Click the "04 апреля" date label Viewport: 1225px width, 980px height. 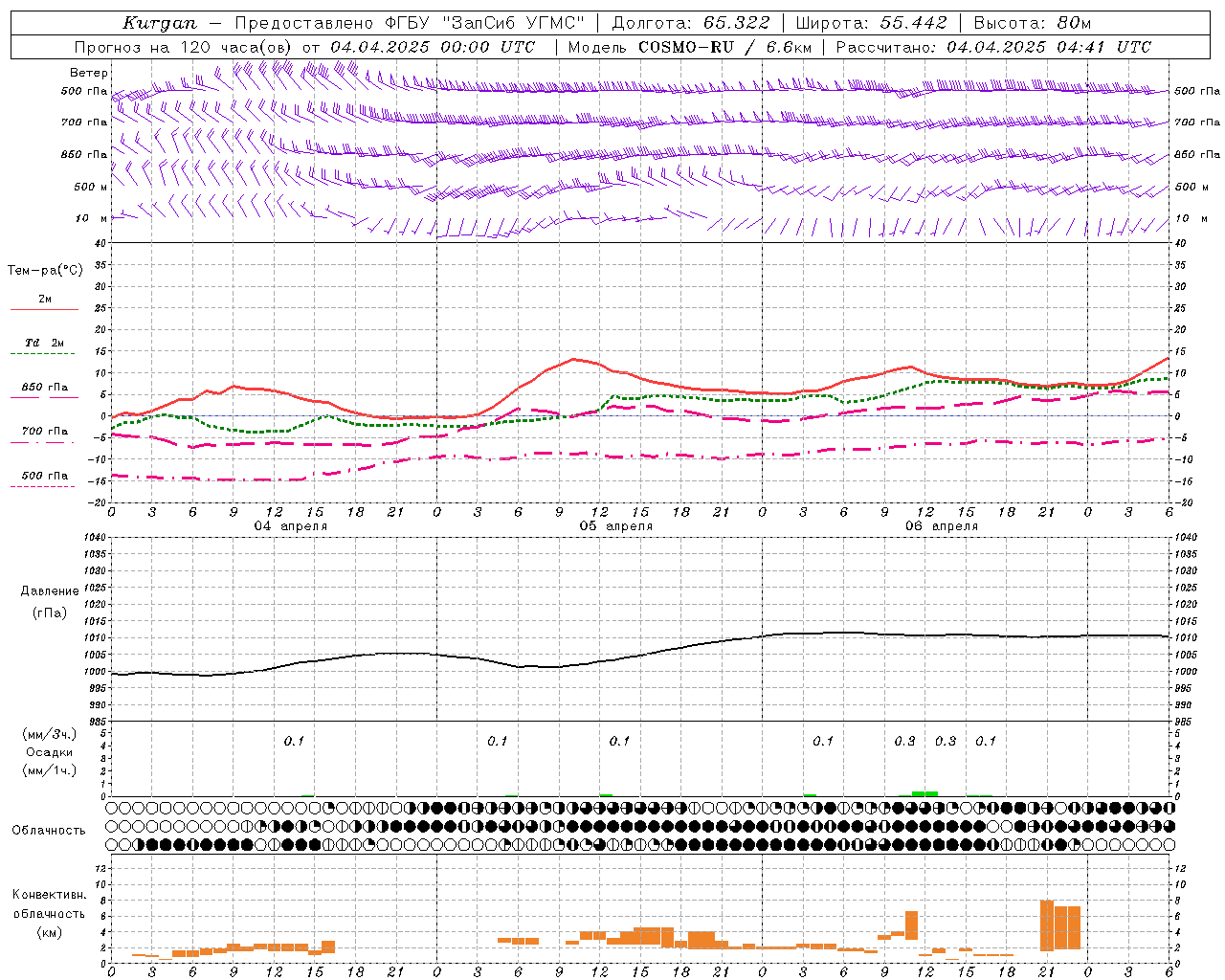tap(290, 525)
